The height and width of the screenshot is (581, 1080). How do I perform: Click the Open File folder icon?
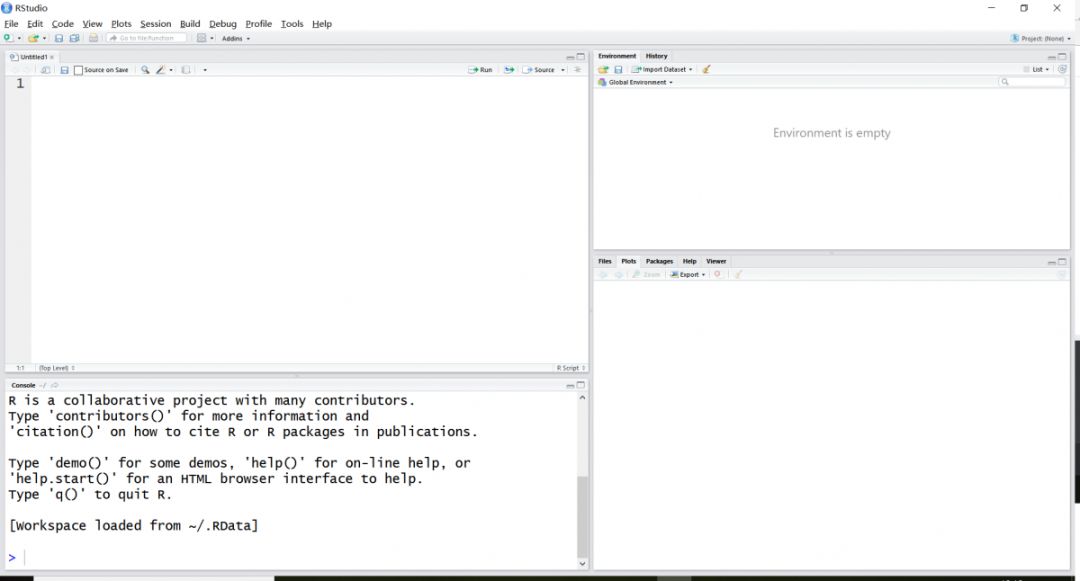click(x=32, y=39)
